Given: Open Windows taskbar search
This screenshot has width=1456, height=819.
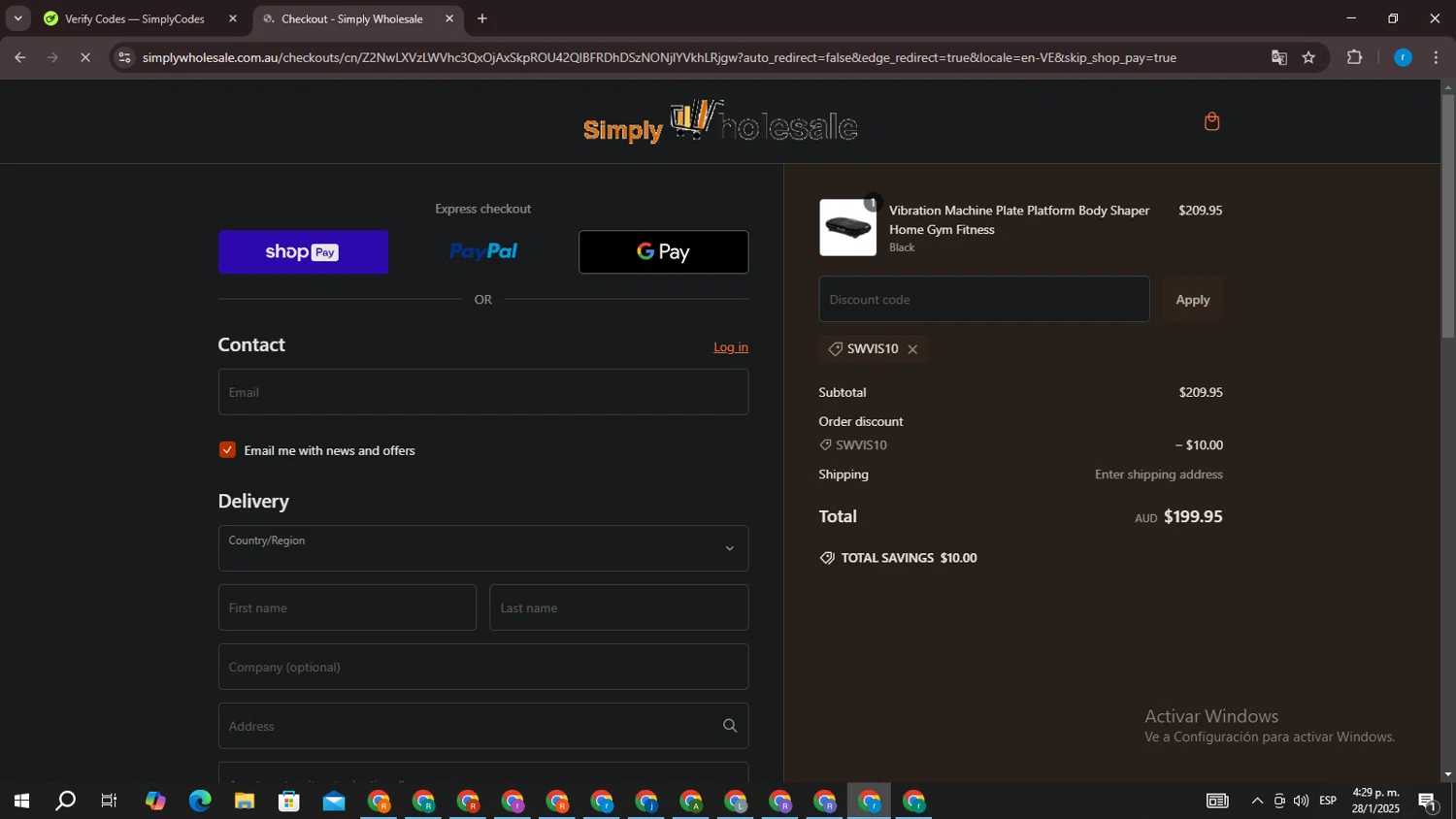Looking at the screenshot, I should click(x=65, y=802).
